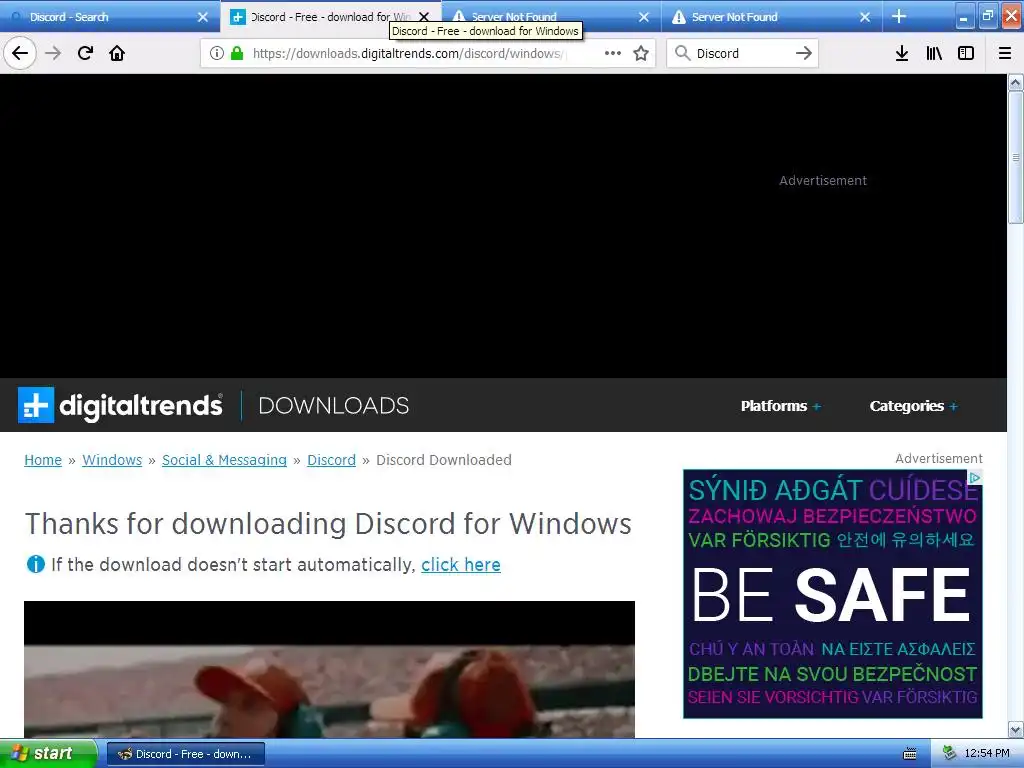Click the forward navigation arrow
This screenshot has height=768, width=1024.
pyautogui.click(x=53, y=53)
